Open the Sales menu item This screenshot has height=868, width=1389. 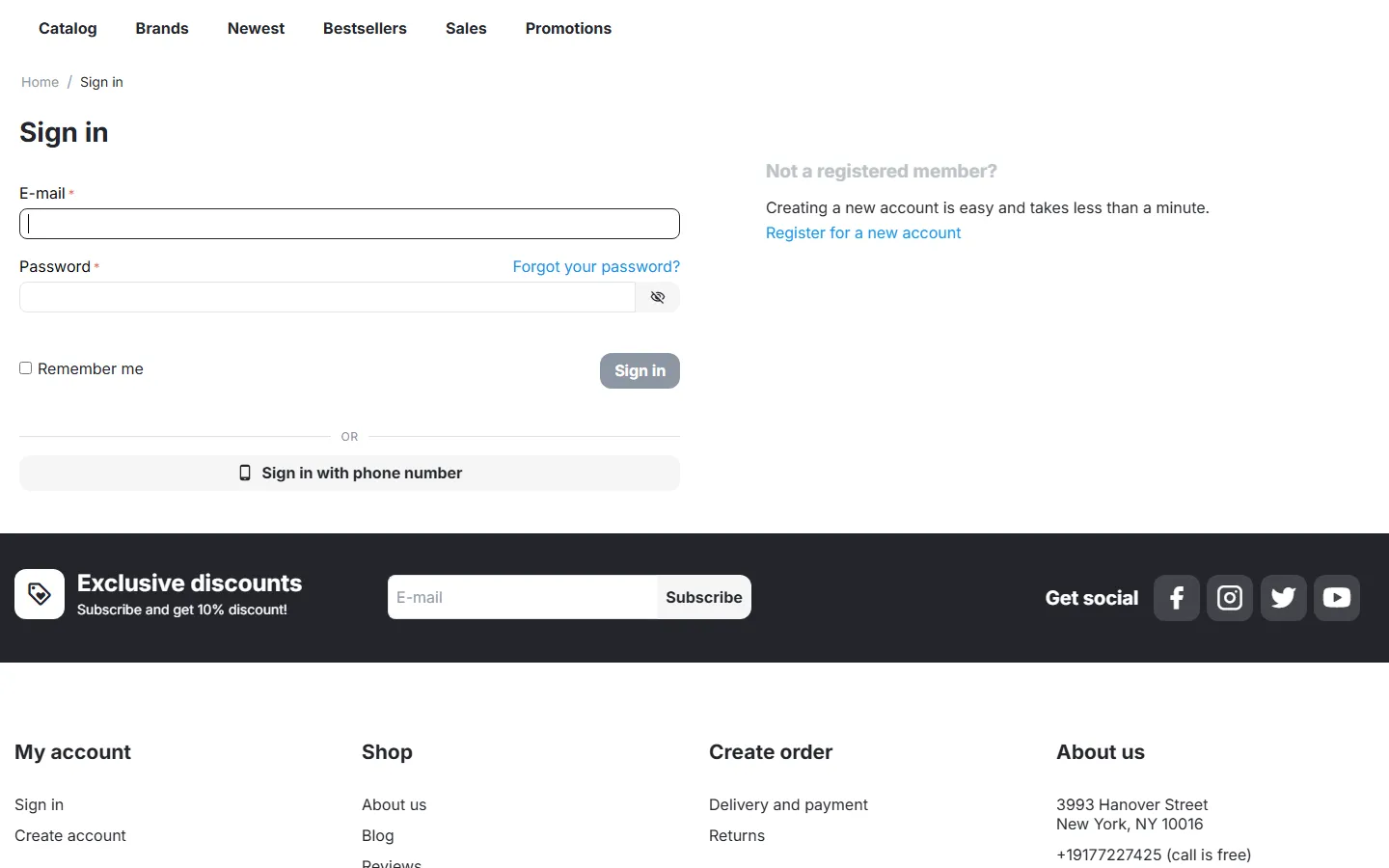click(466, 29)
